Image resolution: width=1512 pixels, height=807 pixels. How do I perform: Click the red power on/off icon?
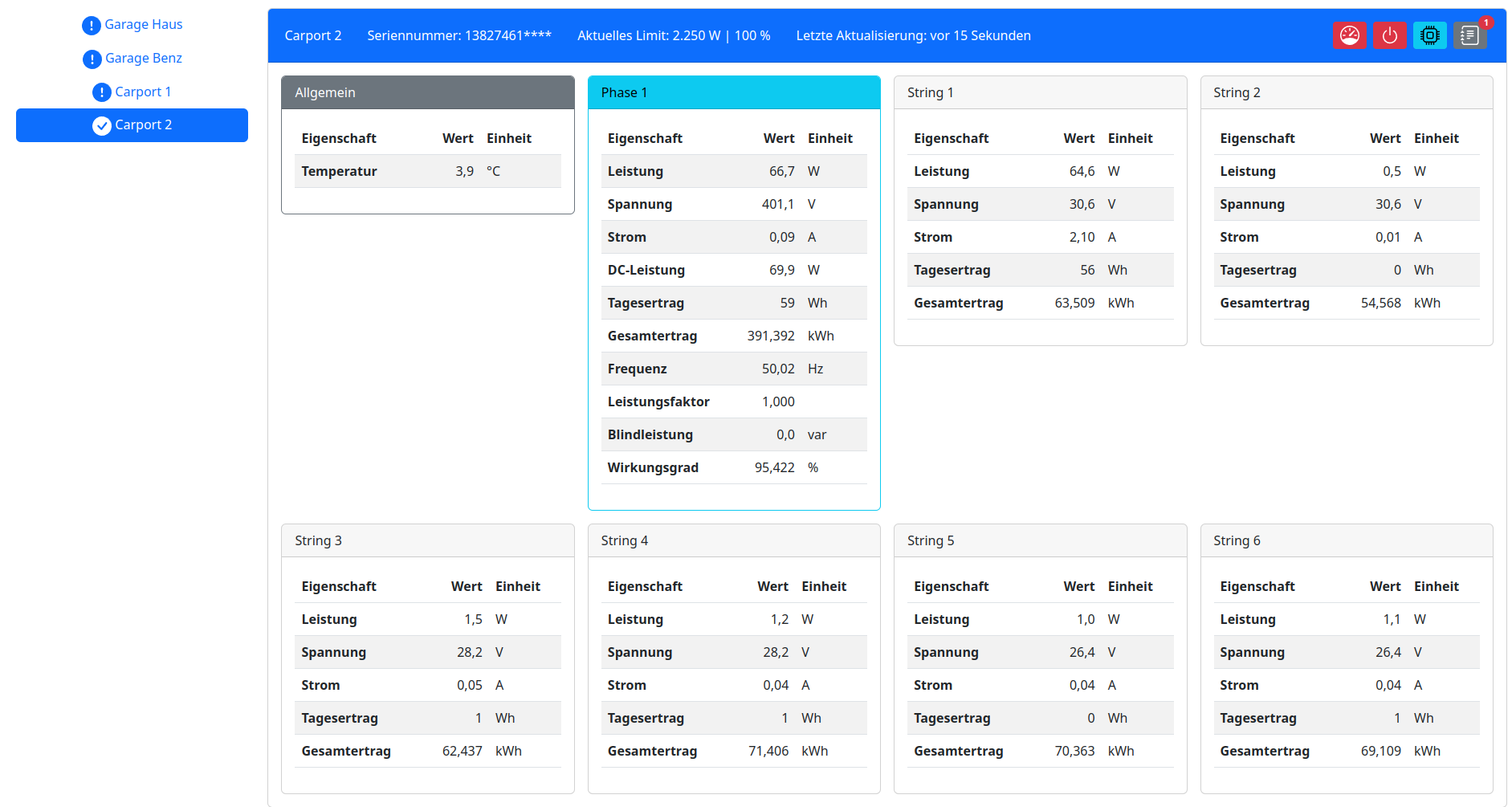(1389, 35)
